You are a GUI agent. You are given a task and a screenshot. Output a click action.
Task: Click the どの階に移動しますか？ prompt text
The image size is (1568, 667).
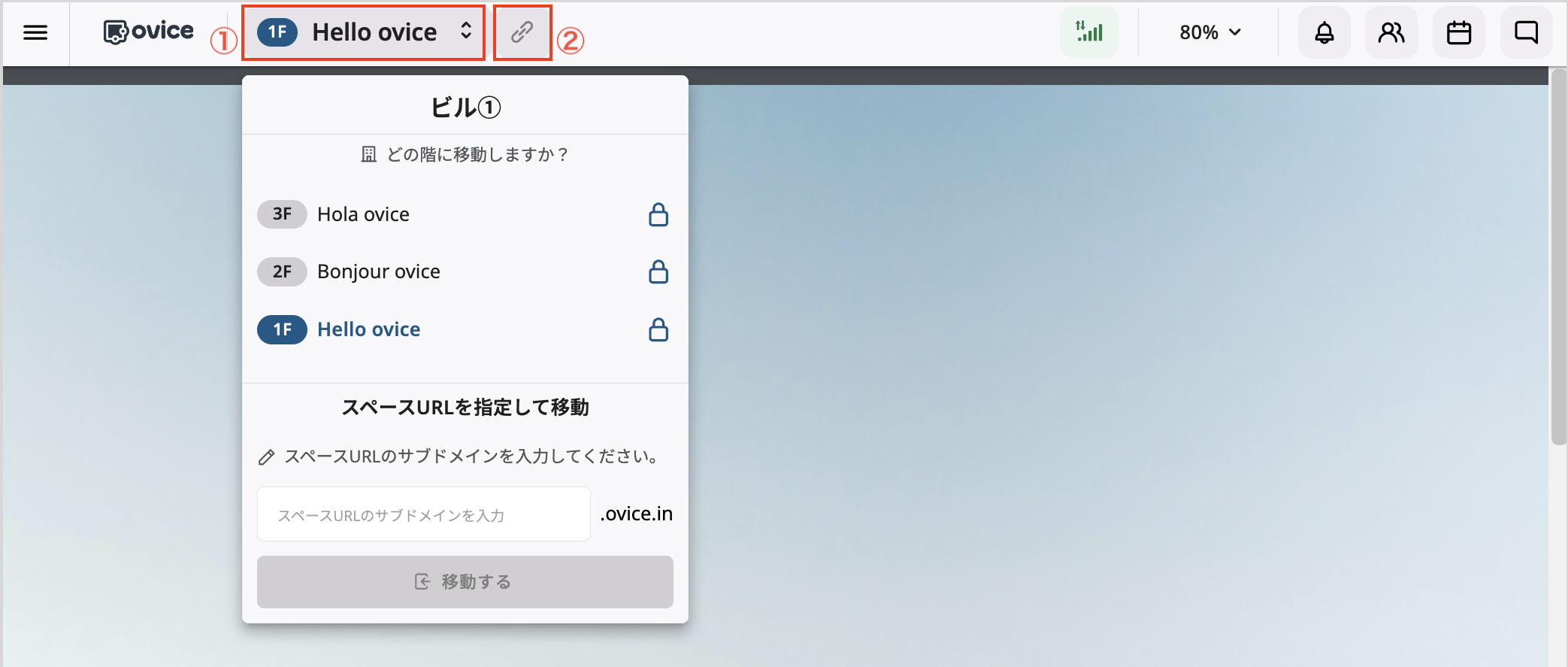[477, 154]
